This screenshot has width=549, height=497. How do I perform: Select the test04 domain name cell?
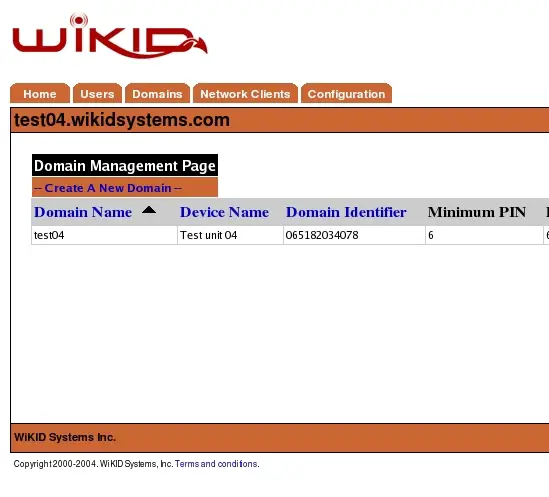[104, 235]
